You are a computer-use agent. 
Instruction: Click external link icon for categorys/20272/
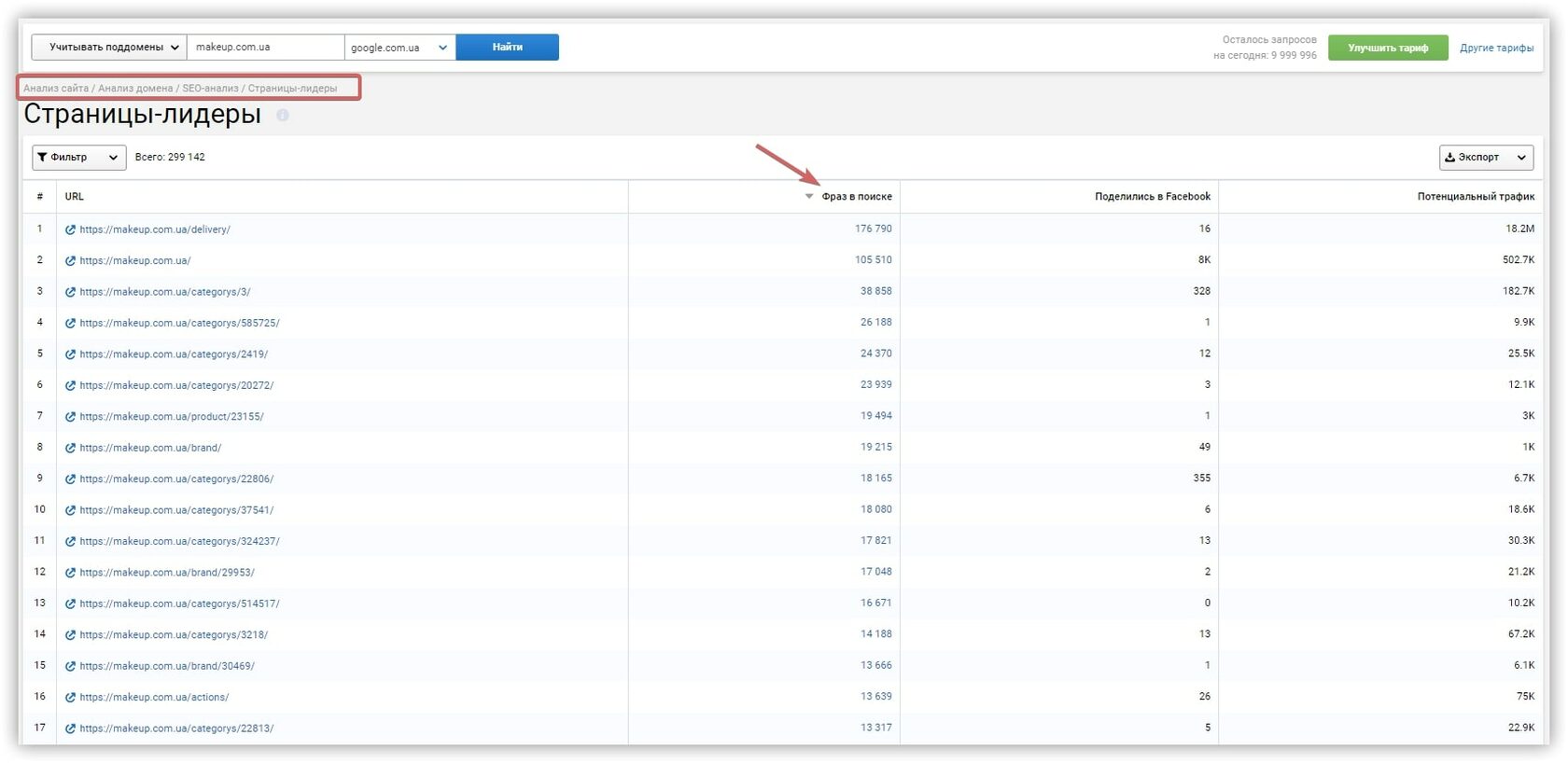pos(70,385)
